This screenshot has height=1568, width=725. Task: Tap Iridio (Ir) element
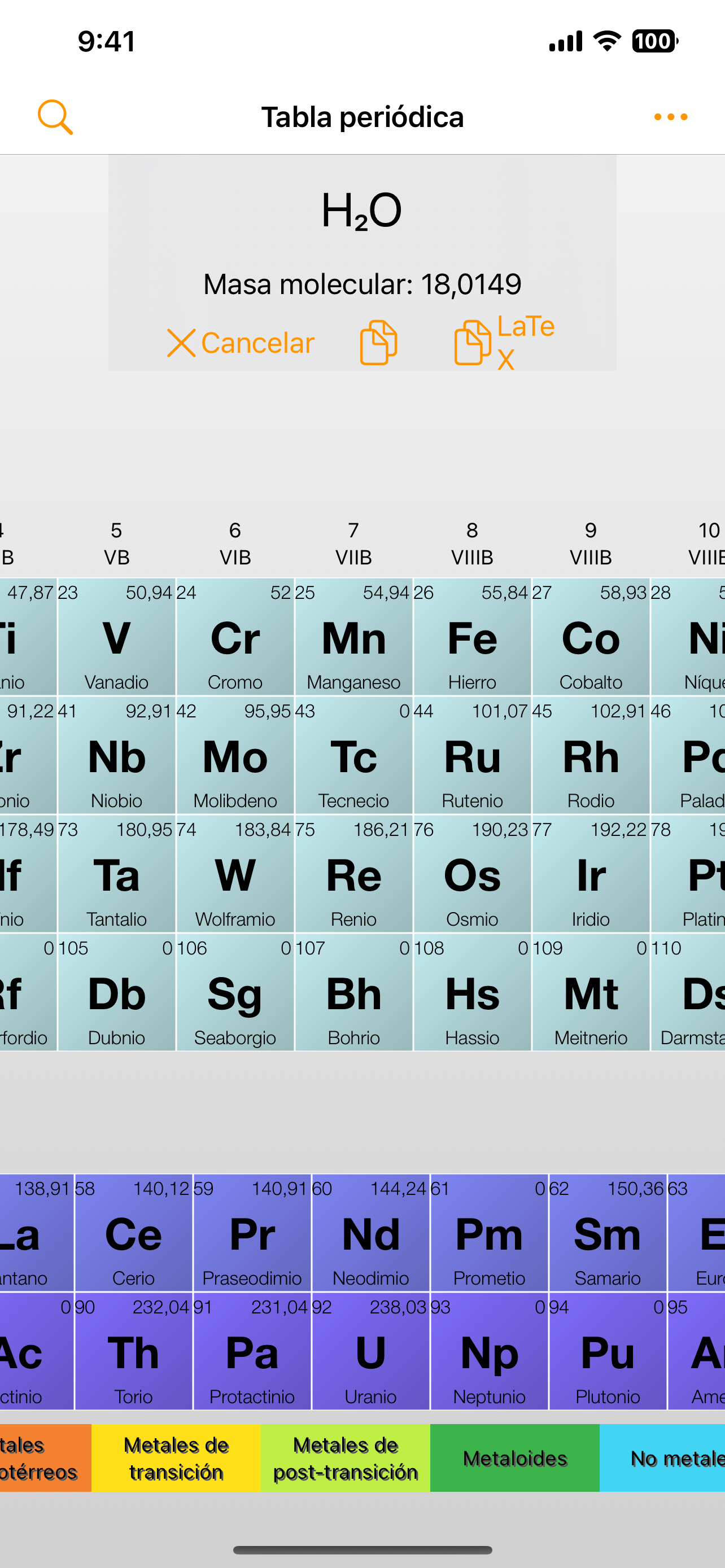(x=591, y=874)
